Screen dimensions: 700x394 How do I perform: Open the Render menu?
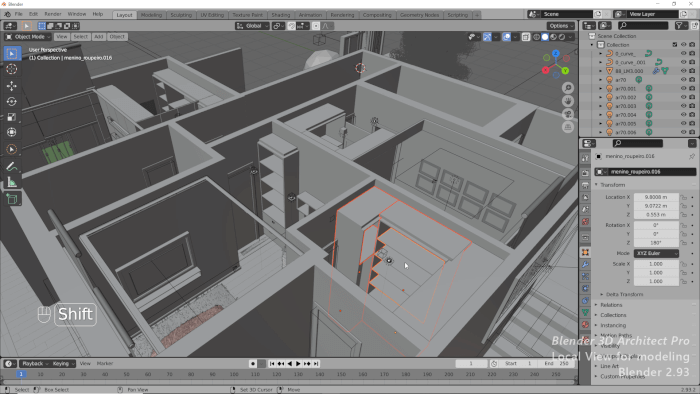tap(53, 14)
